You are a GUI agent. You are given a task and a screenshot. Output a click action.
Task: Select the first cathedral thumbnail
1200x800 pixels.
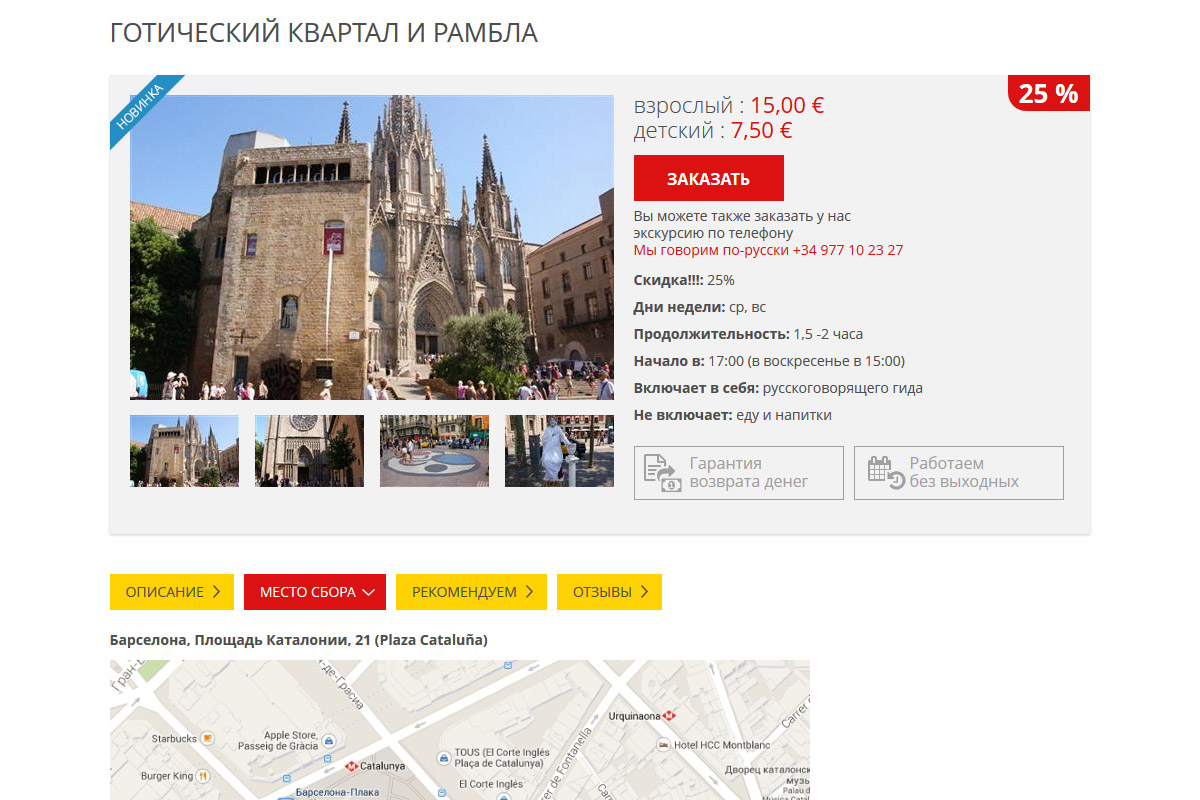point(184,451)
